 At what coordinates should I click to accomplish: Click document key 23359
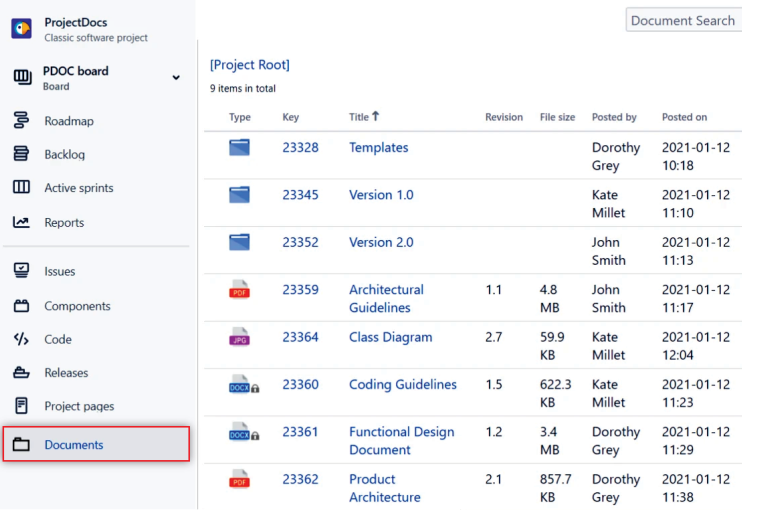point(301,290)
